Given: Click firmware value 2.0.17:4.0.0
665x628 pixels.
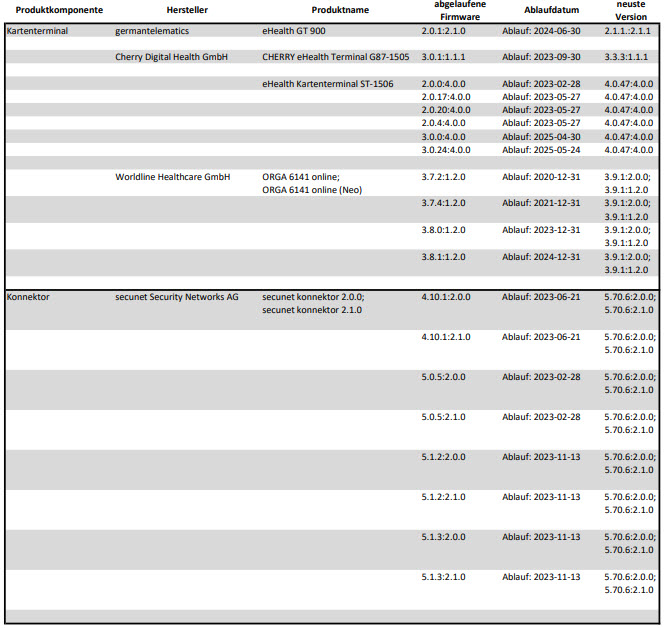Looking at the screenshot, I should click(446, 97).
